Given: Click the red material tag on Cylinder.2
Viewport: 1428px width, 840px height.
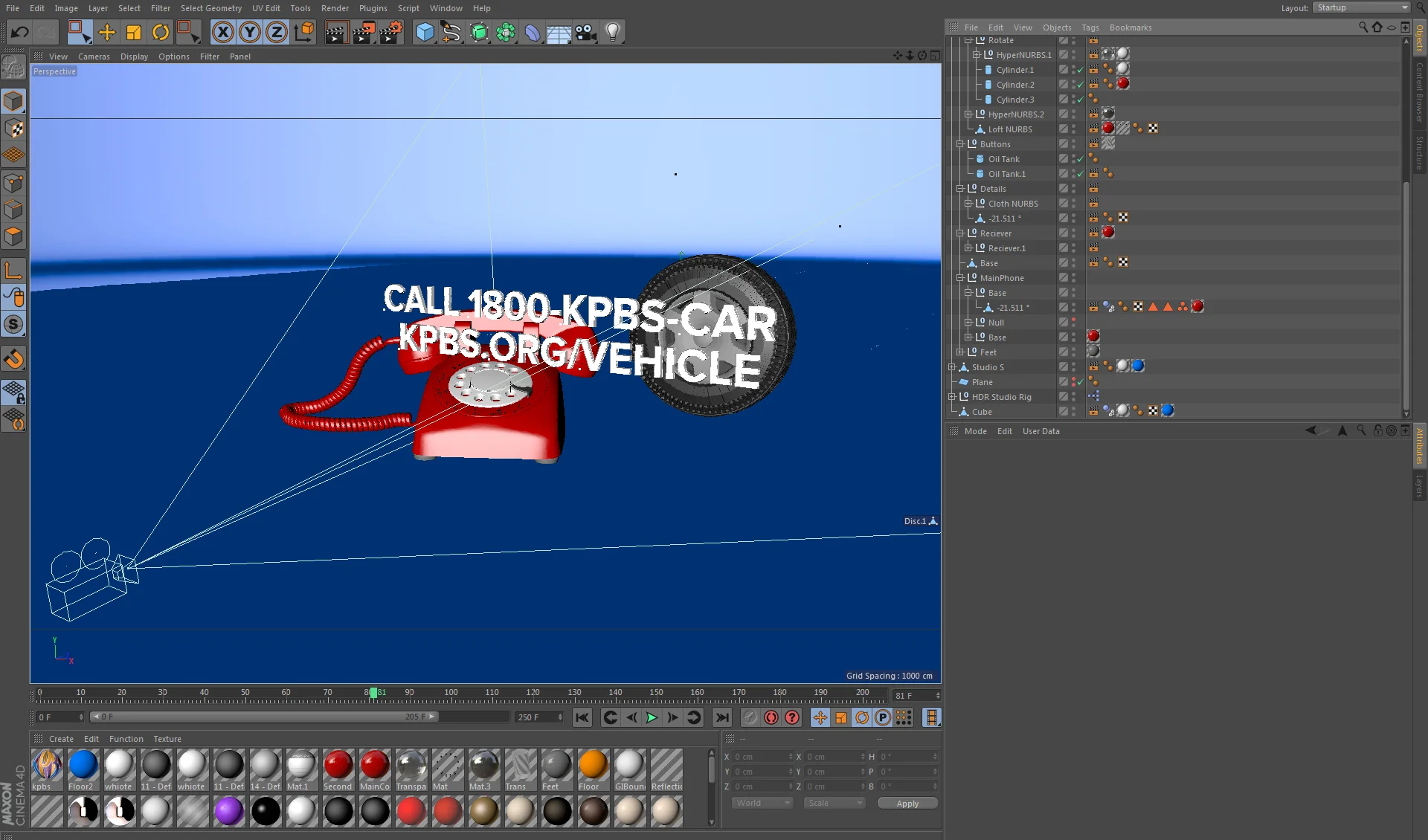Looking at the screenshot, I should 1123,84.
